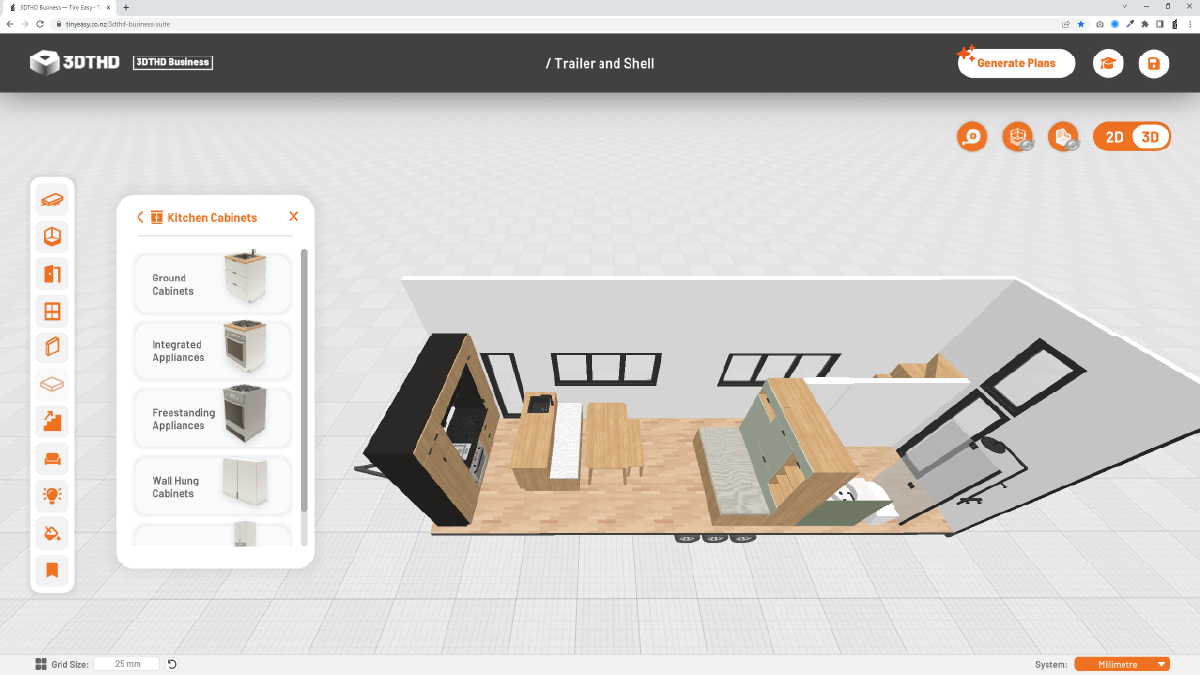The image size is (1200, 675).
Task: Open the floor platform tool in the sidebar
Action: pyautogui.click(x=52, y=384)
